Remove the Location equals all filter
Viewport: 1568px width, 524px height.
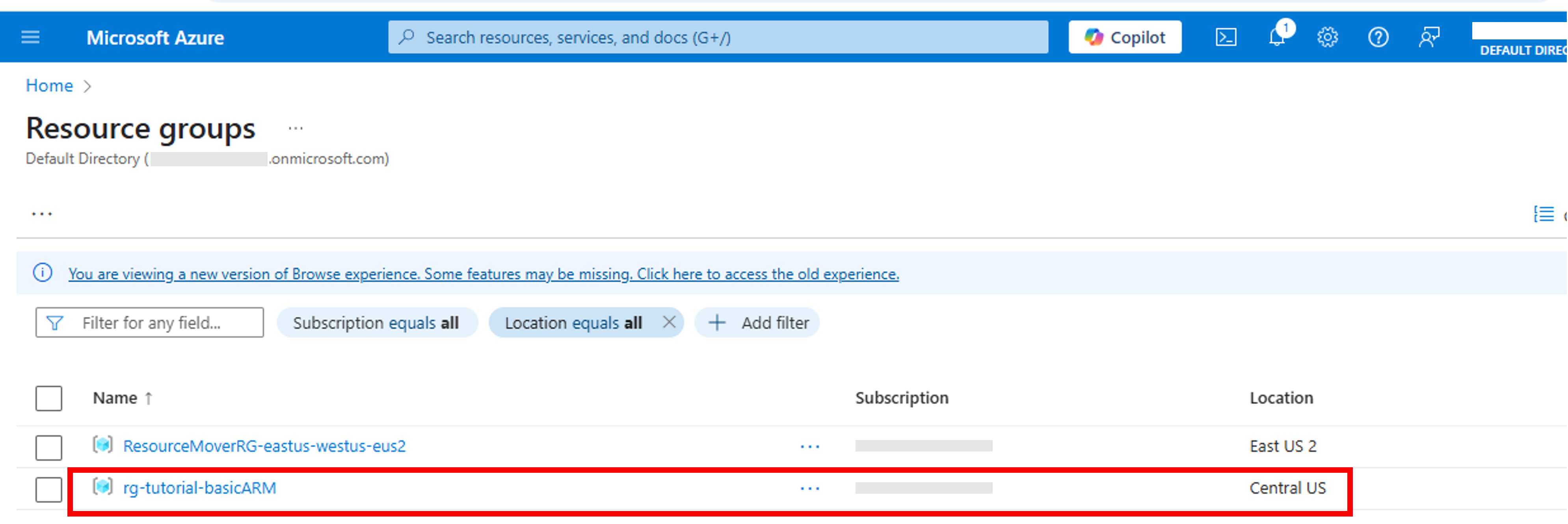click(669, 322)
